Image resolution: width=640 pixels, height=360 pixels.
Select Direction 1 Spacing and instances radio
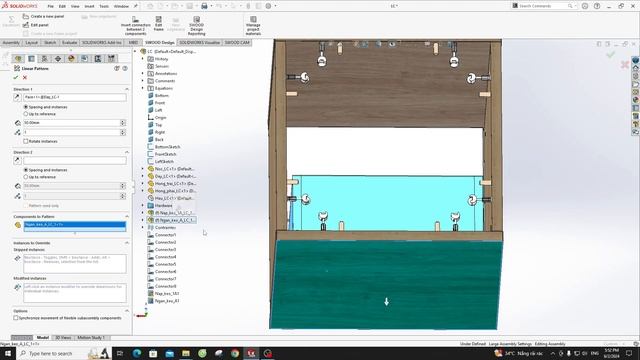pos(26,107)
